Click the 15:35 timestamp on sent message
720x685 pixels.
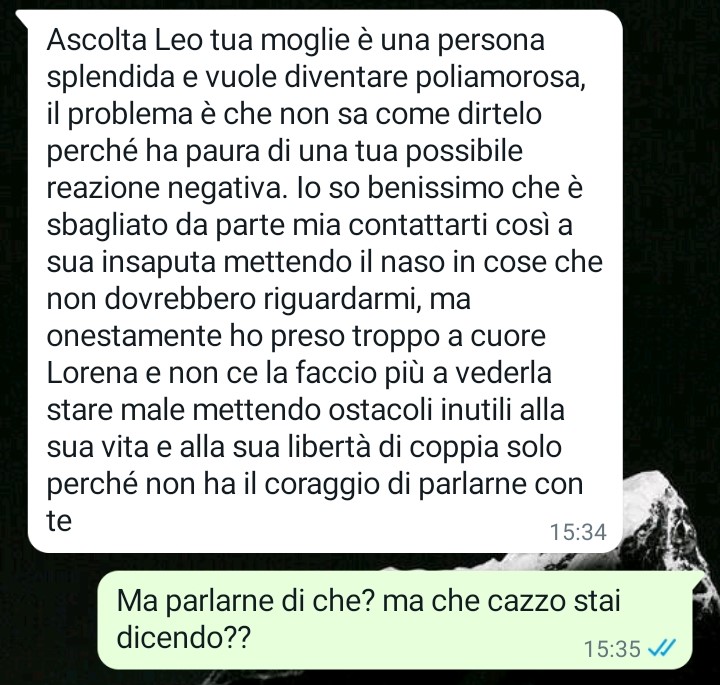tap(612, 649)
